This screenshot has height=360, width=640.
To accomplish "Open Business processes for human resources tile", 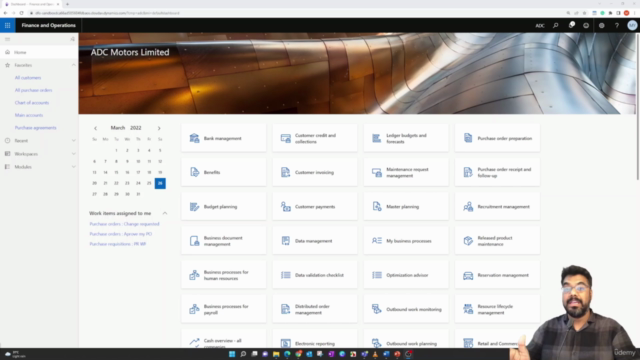I will (x=224, y=275).
